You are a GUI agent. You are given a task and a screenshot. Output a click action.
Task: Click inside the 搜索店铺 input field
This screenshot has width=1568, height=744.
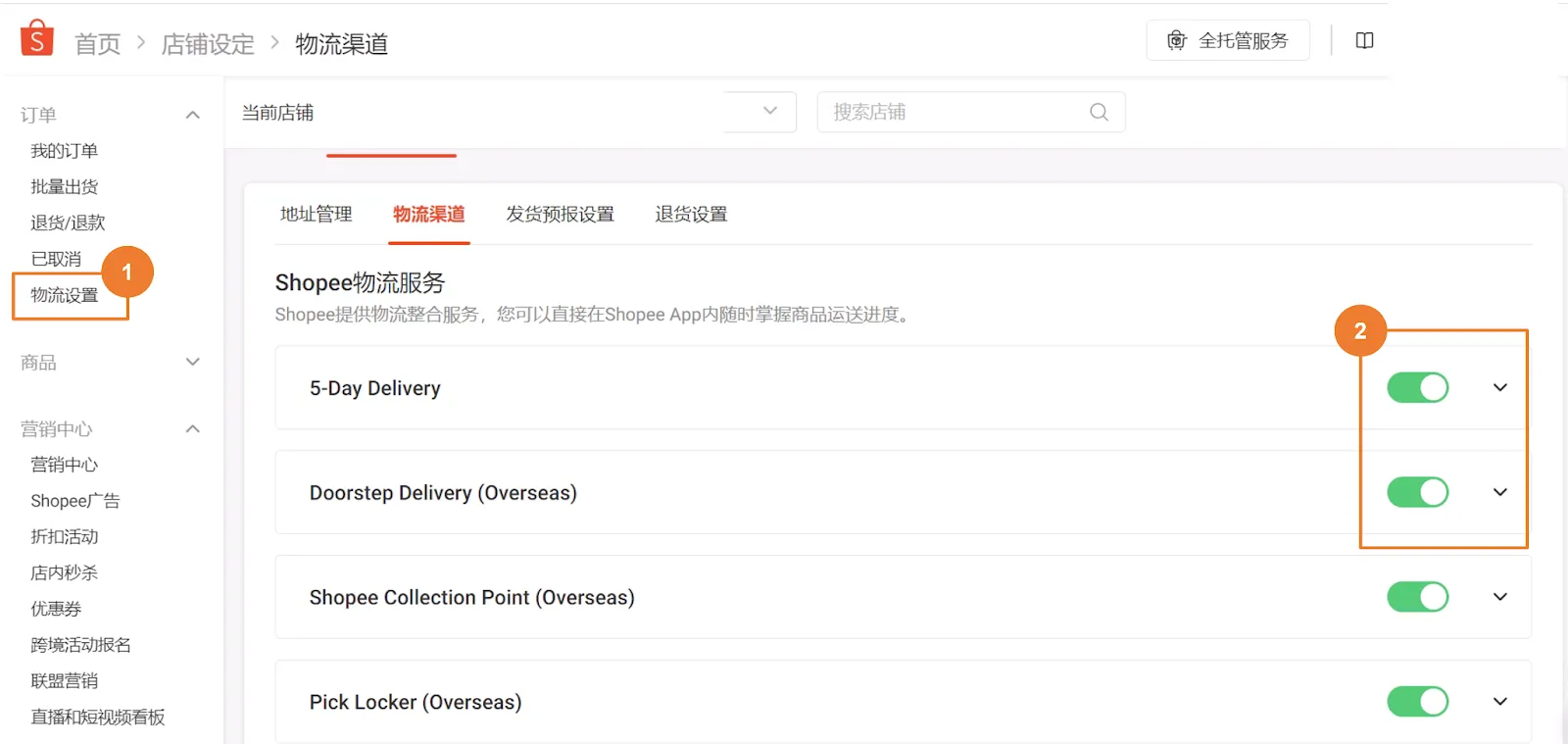[x=941, y=112]
